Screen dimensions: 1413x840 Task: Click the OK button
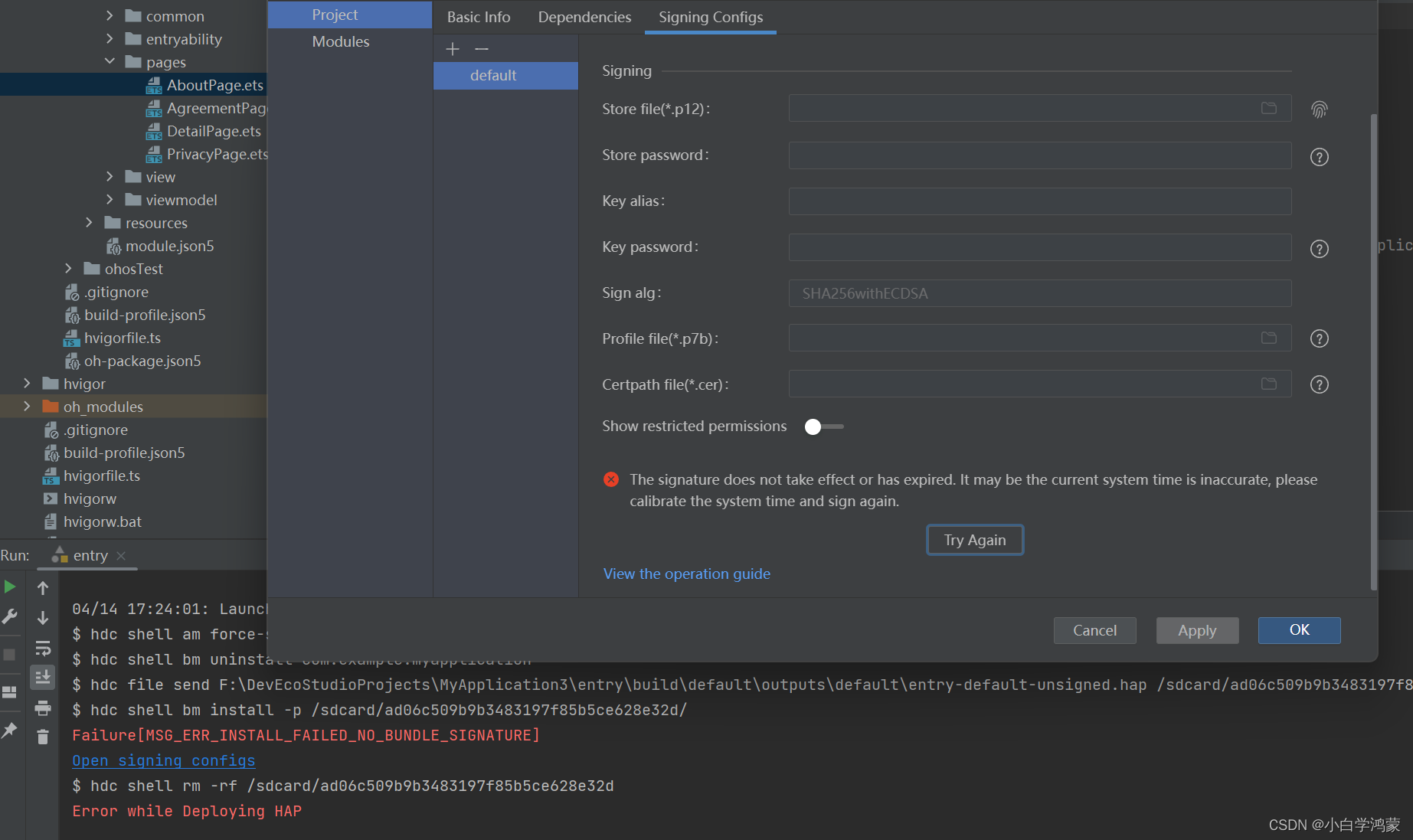click(x=1299, y=630)
